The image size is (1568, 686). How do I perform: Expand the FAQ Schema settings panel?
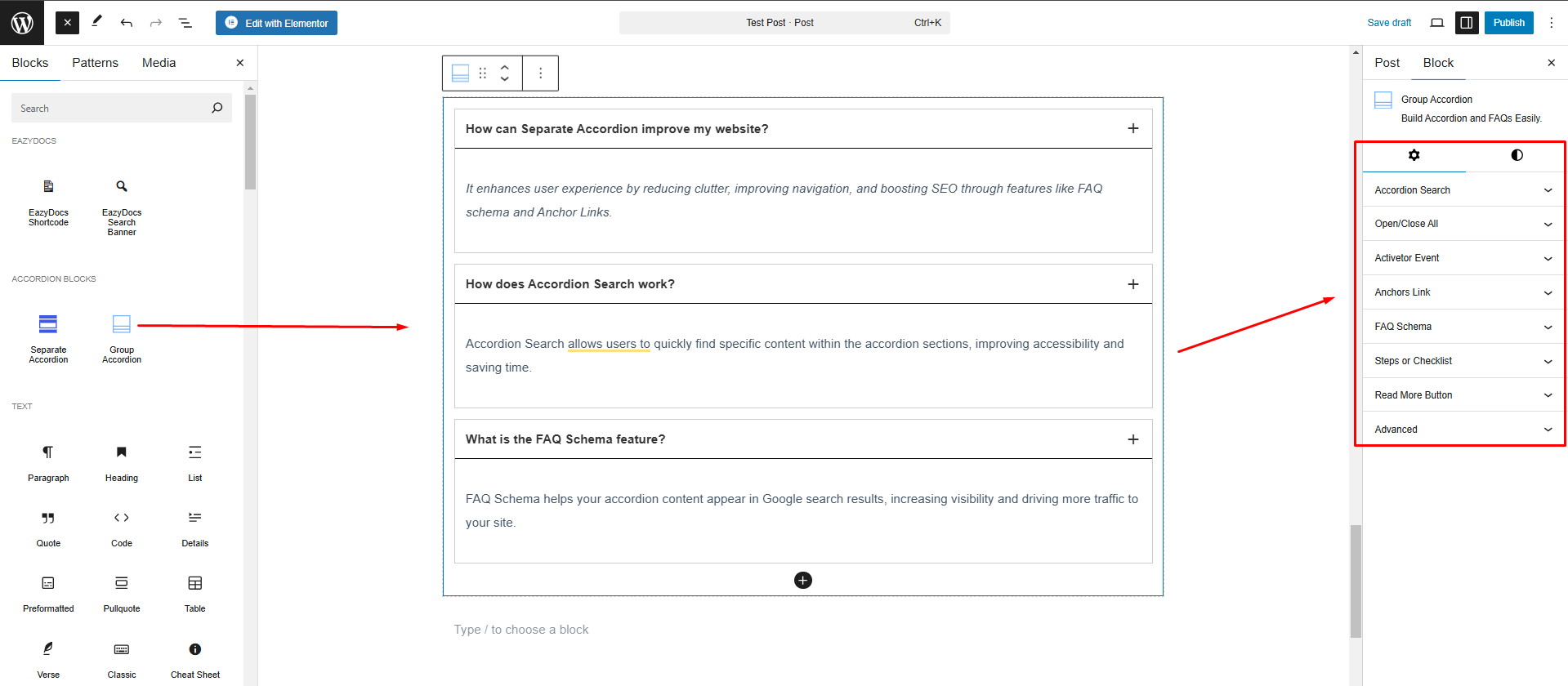pyautogui.click(x=1463, y=327)
